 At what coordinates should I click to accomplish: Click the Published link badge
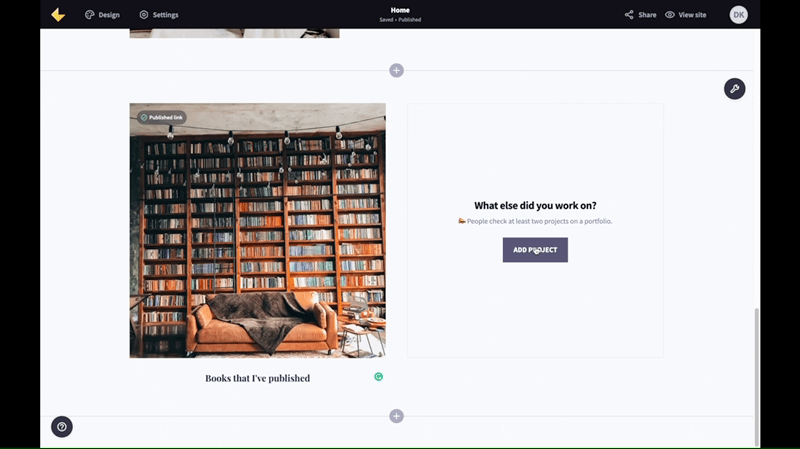162,117
